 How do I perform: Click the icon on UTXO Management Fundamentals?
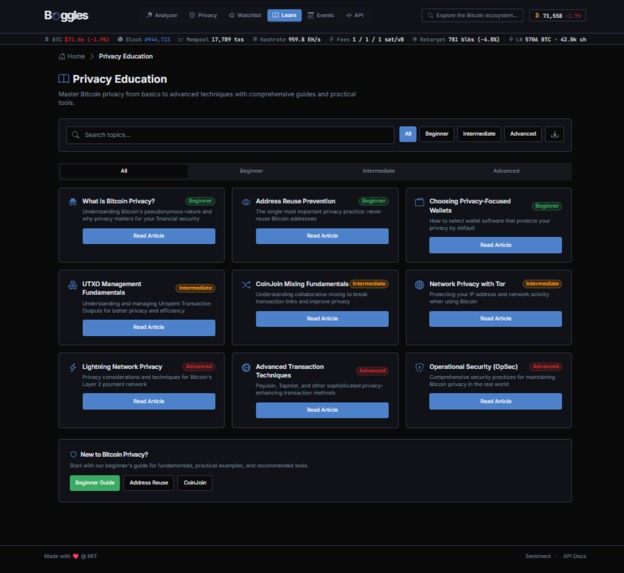point(72,285)
